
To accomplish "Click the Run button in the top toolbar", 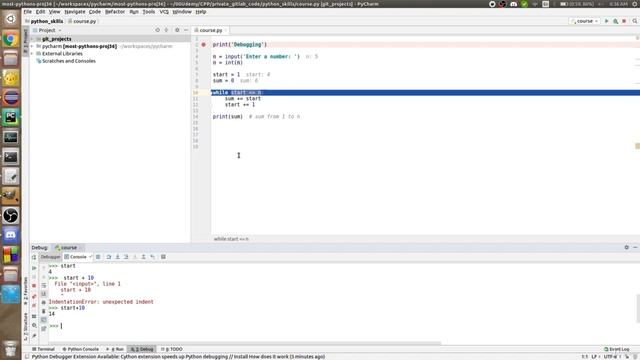I will click(x=607, y=21).
